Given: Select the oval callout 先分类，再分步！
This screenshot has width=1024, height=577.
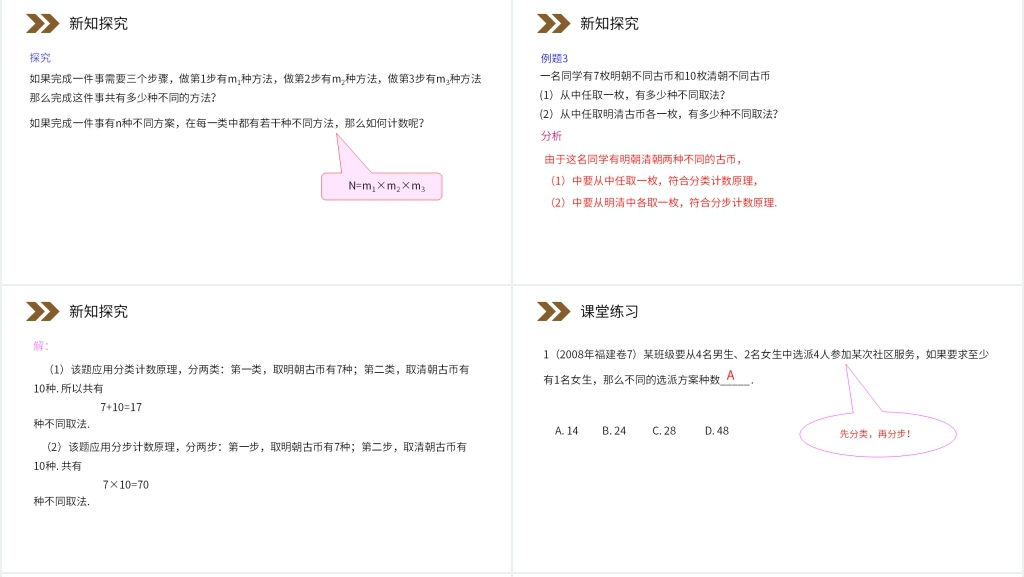Looking at the screenshot, I should 878,433.
